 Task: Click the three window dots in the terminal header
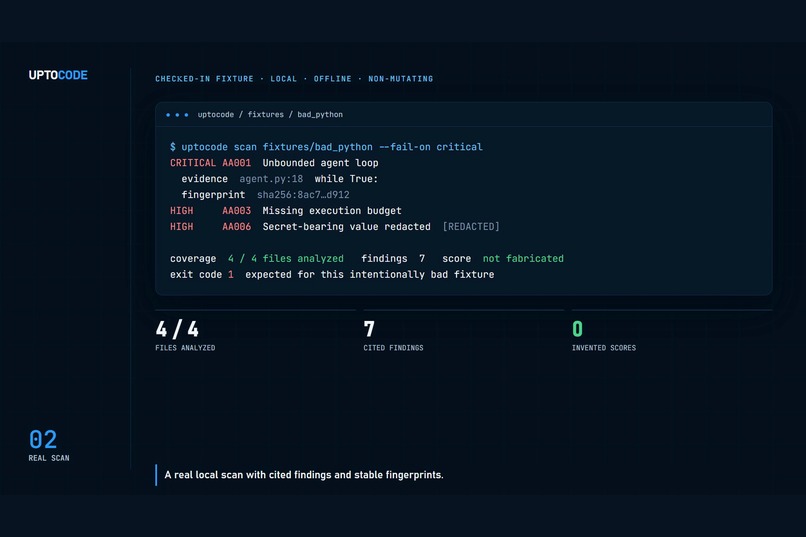pos(177,115)
